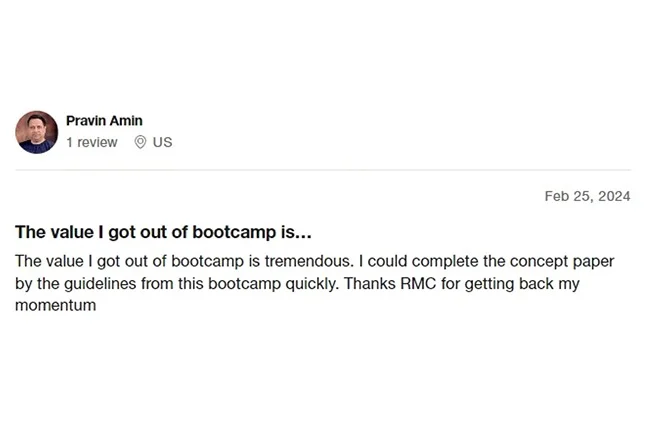
Task: Click the divider line under reviewer info
Action: (322, 170)
